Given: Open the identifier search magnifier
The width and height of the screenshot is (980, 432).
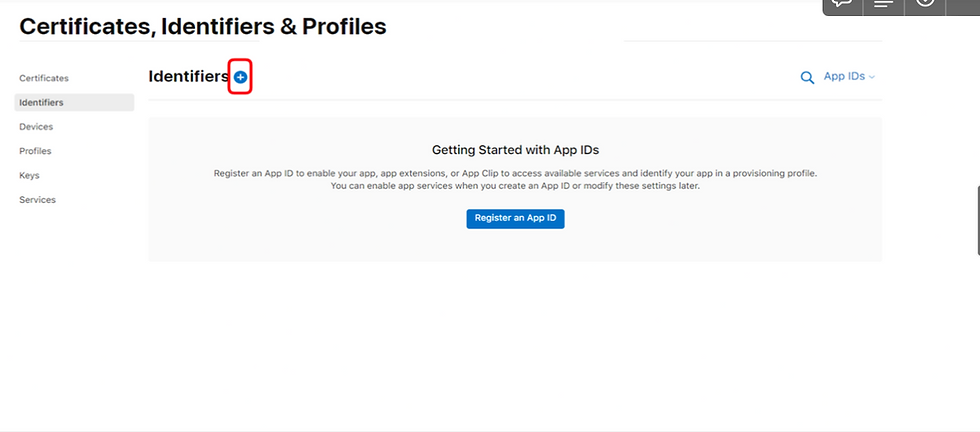Looking at the screenshot, I should coord(807,77).
